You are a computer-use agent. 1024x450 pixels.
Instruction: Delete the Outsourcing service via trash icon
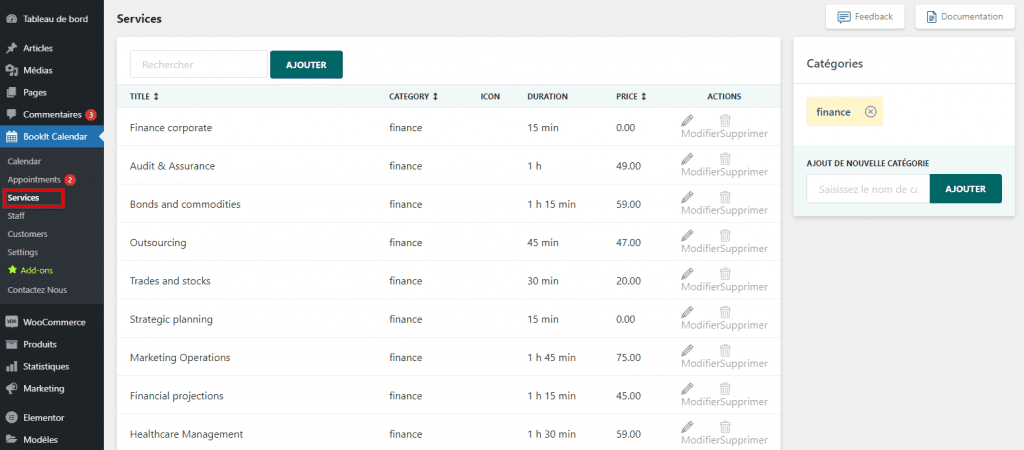pyautogui.click(x=725, y=236)
